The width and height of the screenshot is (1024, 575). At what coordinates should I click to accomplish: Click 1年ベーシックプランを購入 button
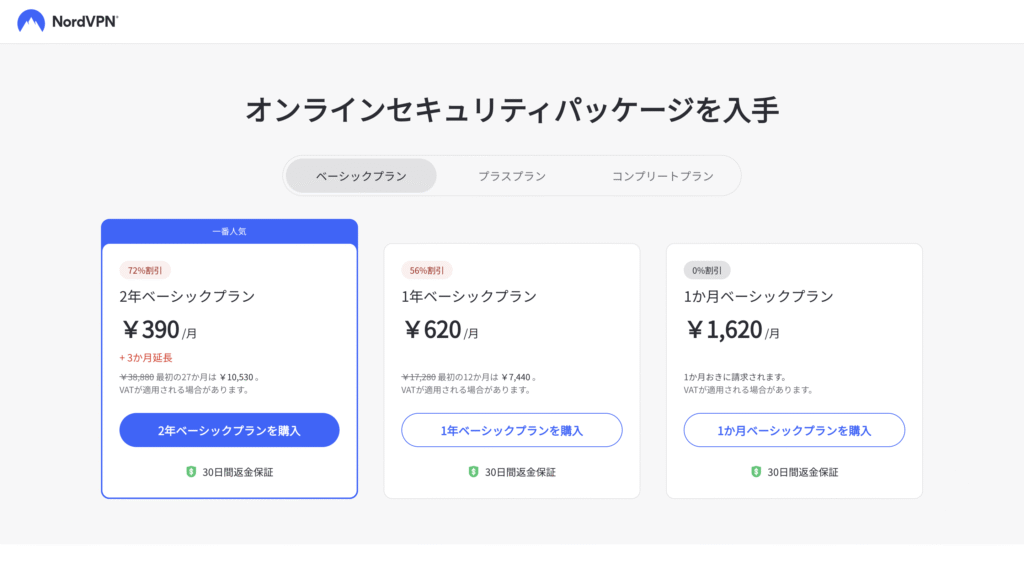point(512,430)
